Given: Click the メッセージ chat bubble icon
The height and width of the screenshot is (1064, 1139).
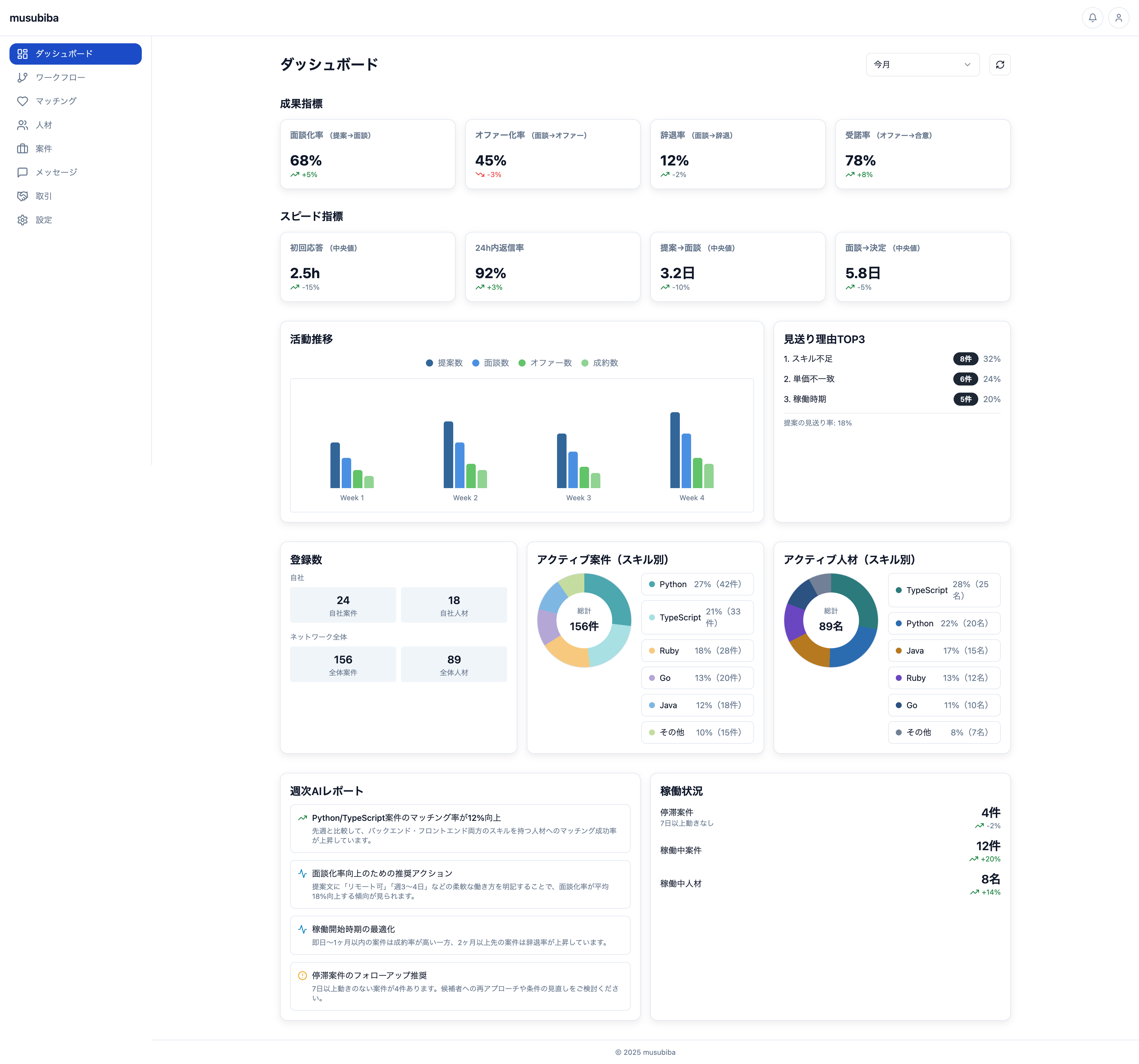Looking at the screenshot, I should point(22,172).
